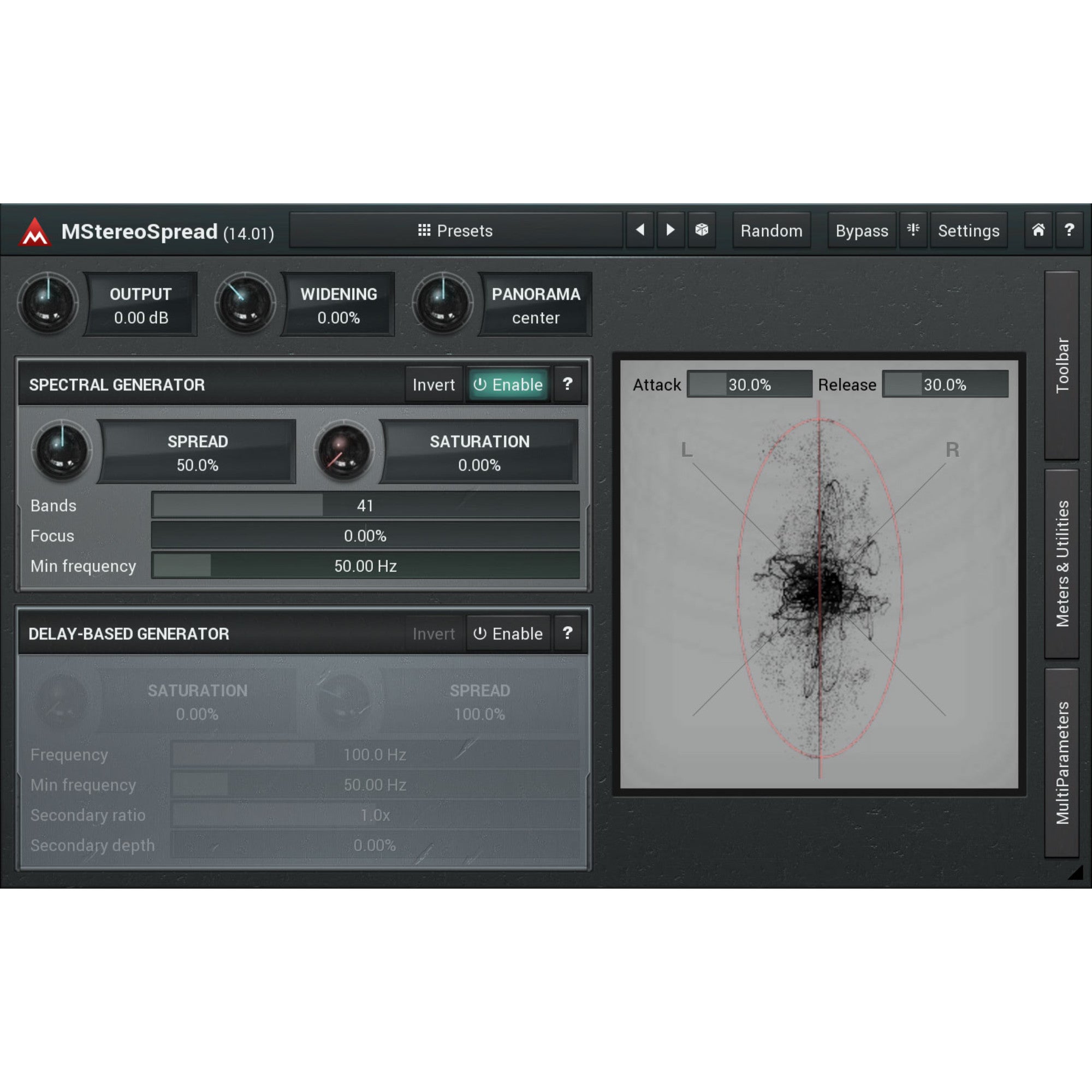Screen dimensions: 1092x1092
Task: Click the Focus slider showing 0.00%
Action: pyautogui.click(x=365, y=535)
